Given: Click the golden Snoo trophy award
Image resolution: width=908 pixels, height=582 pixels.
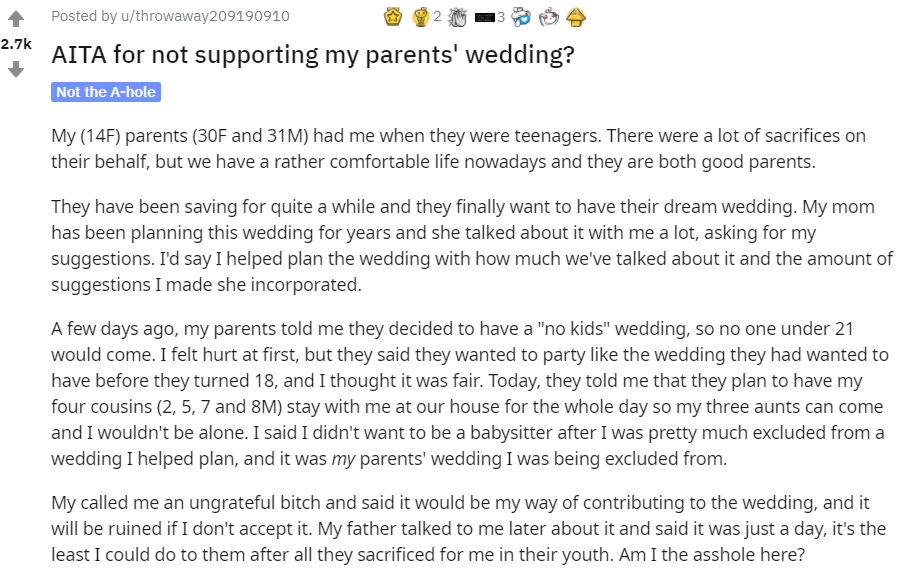Looking at the screenshot, I should click(420, 17).
